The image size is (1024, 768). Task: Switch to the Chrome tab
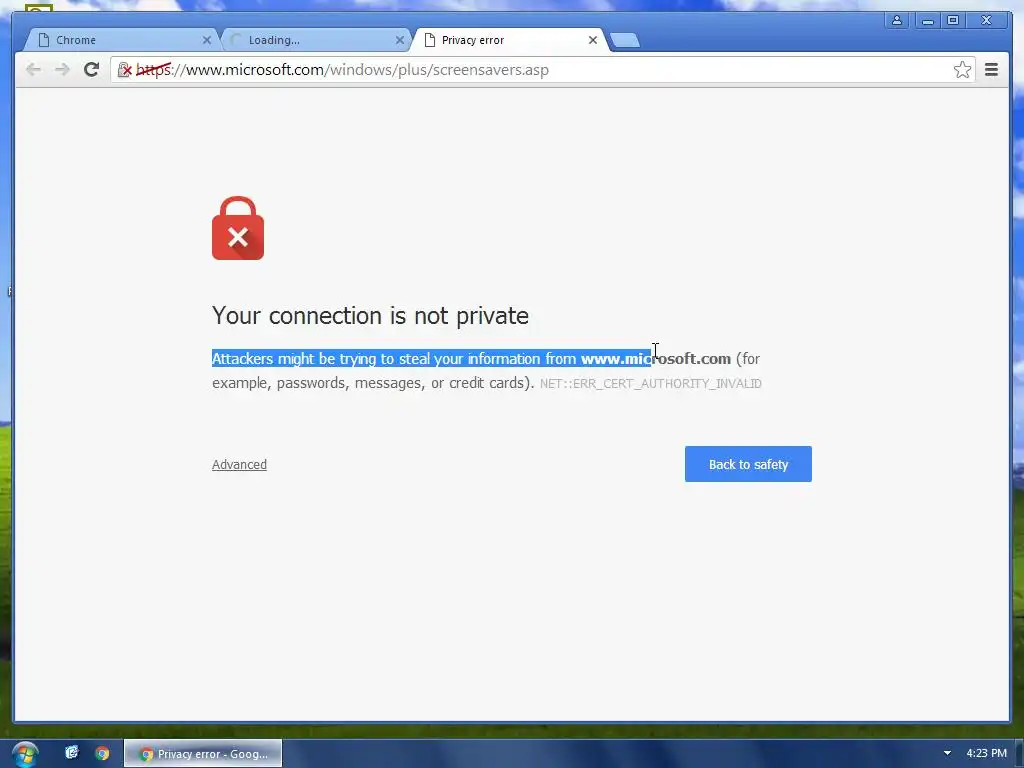coord(121,40)
